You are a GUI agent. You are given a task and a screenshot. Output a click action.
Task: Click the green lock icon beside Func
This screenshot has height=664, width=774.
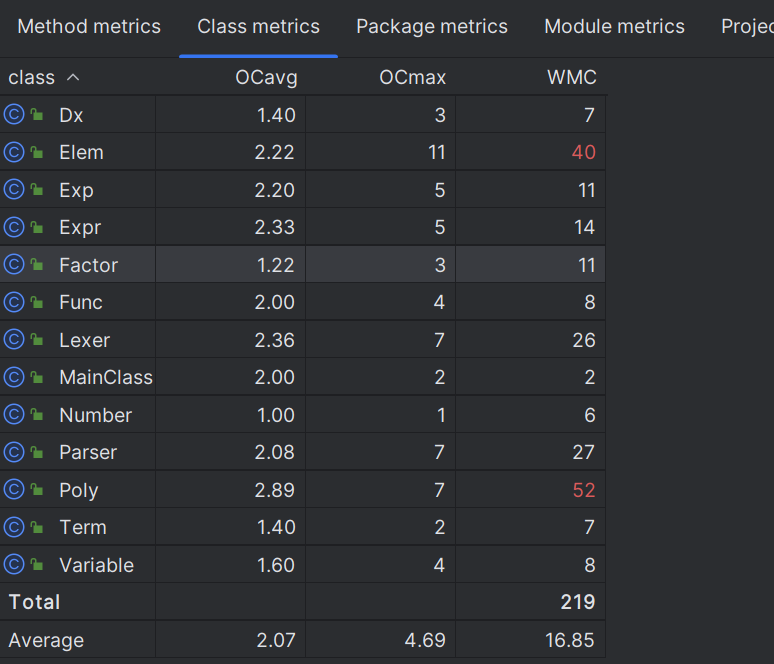(x=37, y=302)
